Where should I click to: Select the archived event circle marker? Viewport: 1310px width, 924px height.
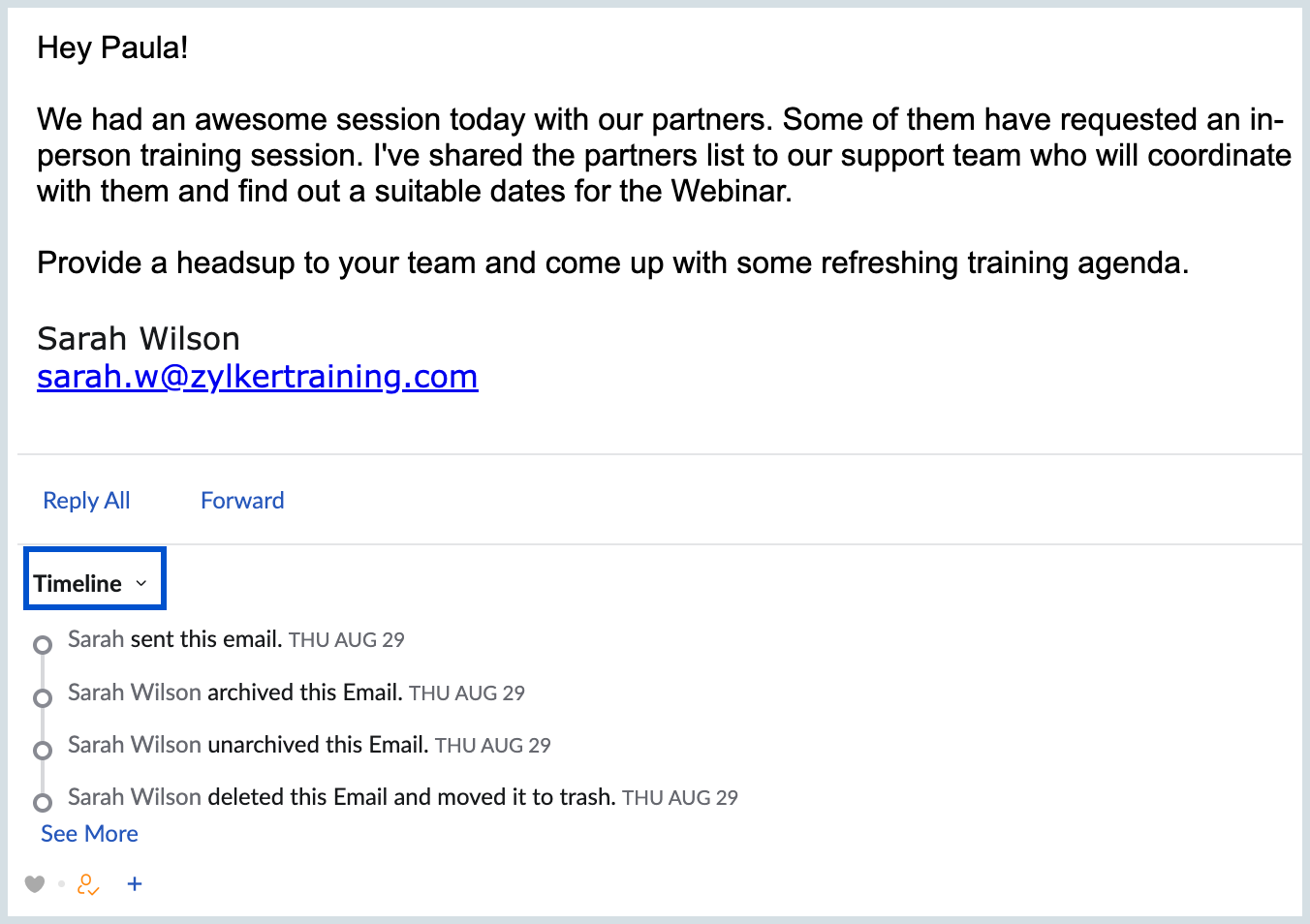click(43, 698)
